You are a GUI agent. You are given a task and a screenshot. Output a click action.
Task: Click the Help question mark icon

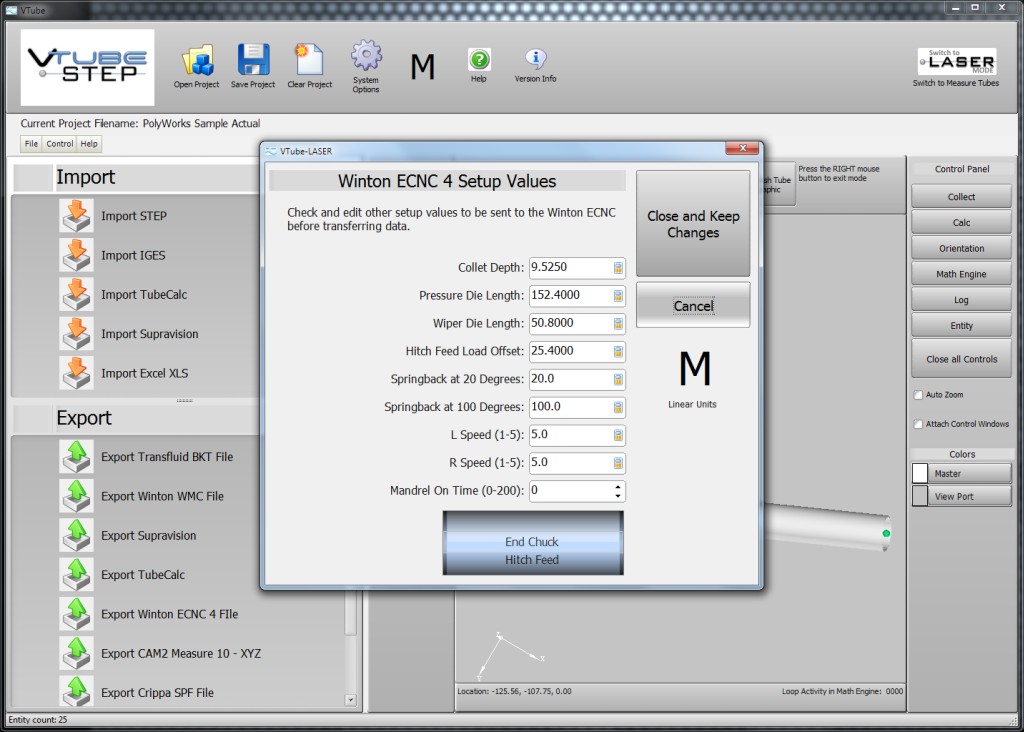point(479,60)
